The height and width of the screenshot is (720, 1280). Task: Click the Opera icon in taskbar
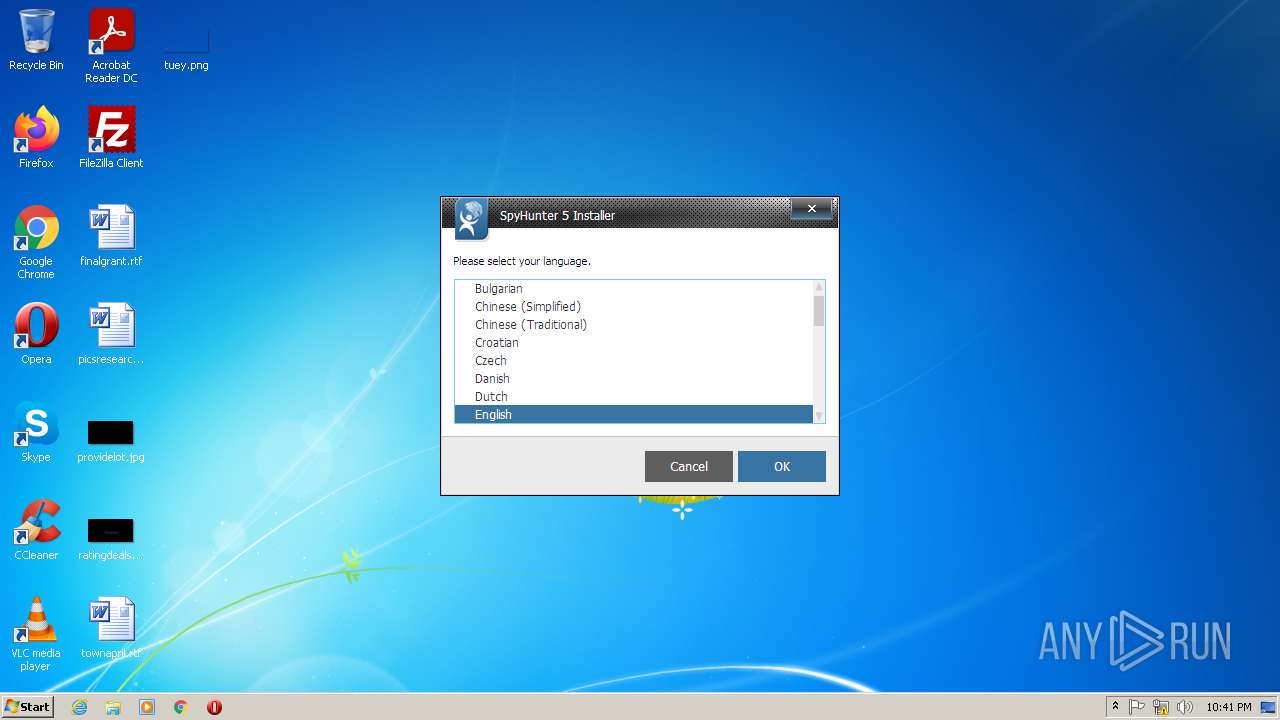214,707
